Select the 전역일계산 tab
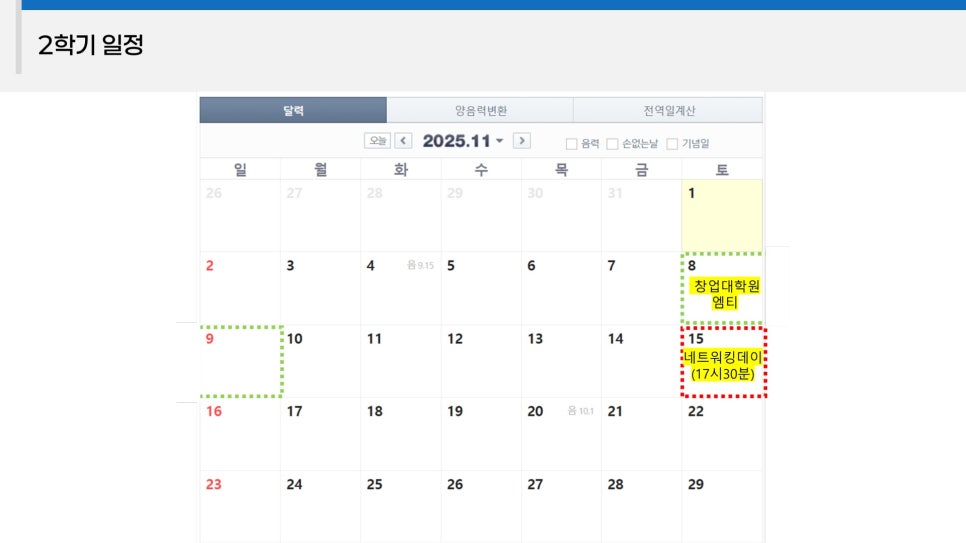 pyautogui.click(x=668, y=110)
